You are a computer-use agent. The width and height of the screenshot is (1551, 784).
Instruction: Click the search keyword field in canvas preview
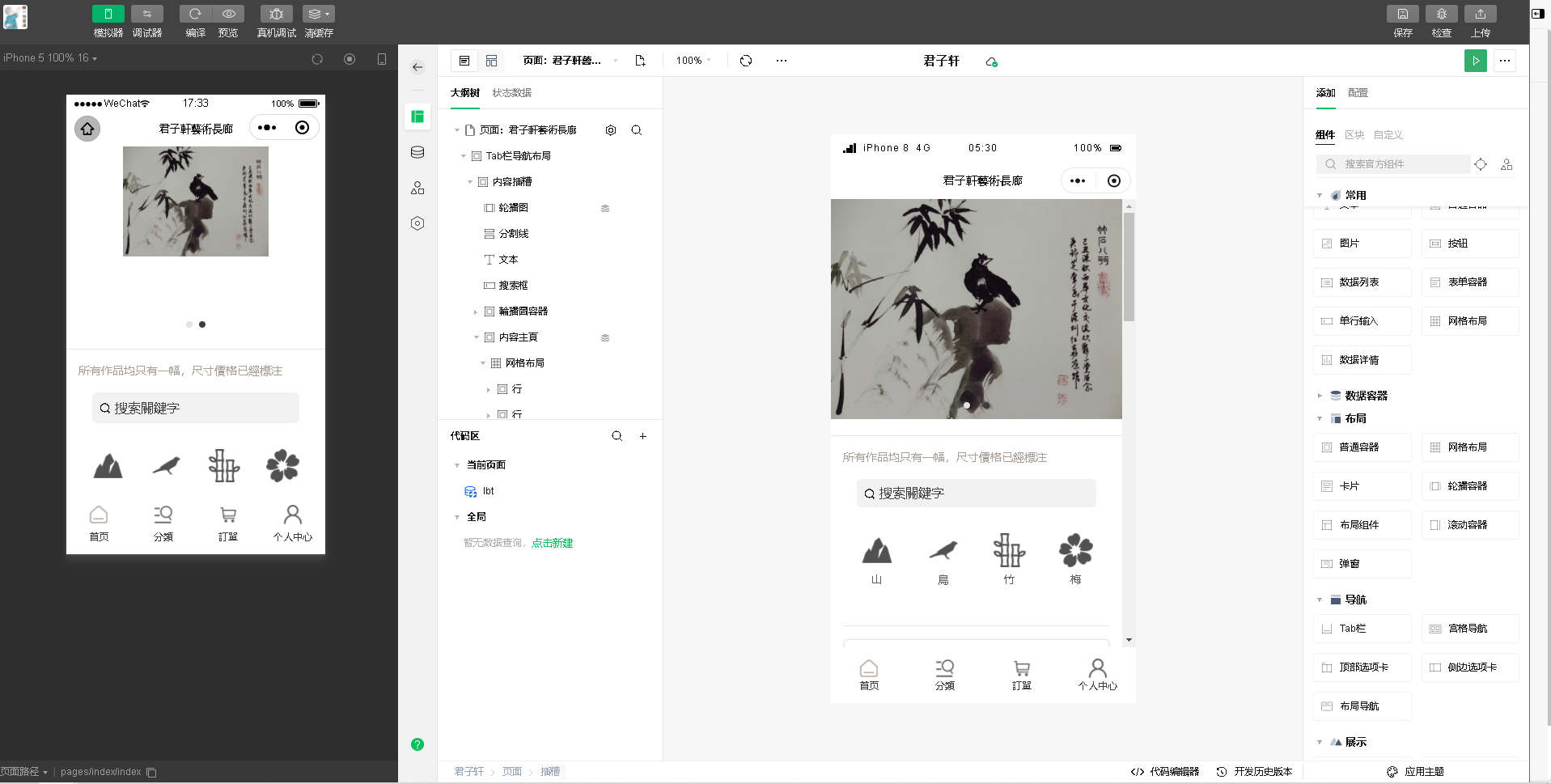(x=977, y=494)
